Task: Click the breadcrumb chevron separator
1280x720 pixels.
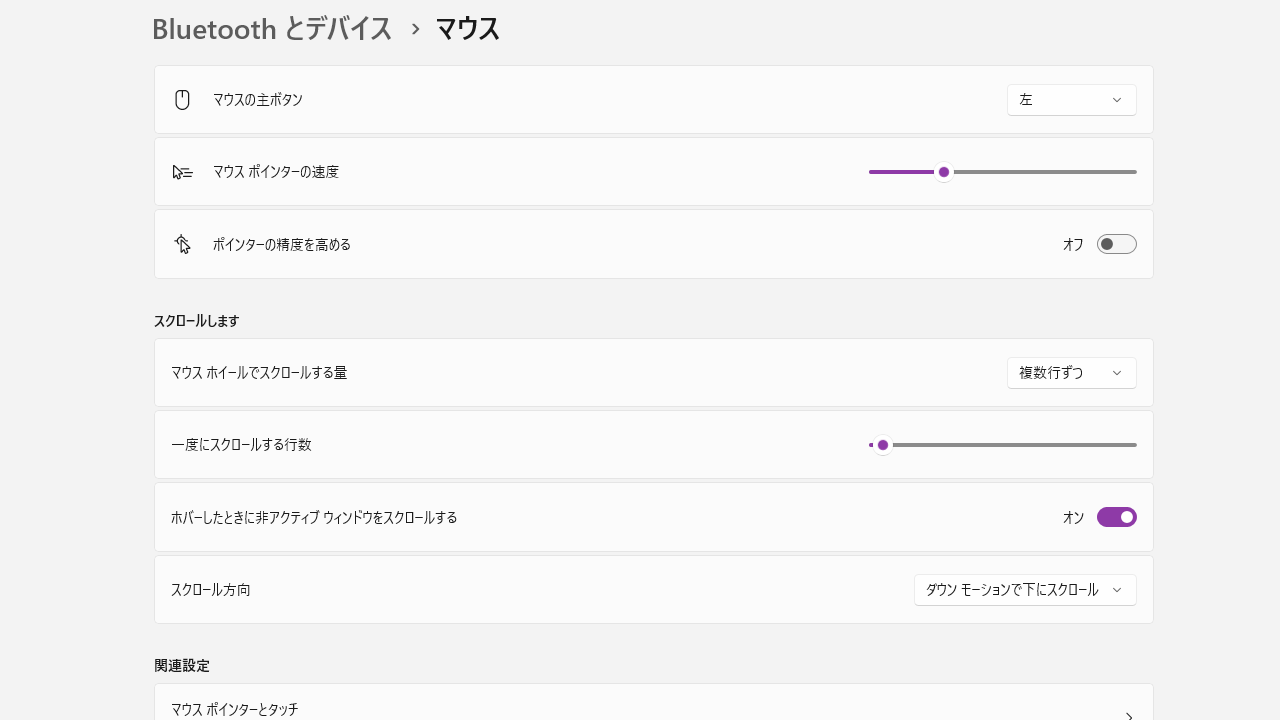Action: [416, 29]
